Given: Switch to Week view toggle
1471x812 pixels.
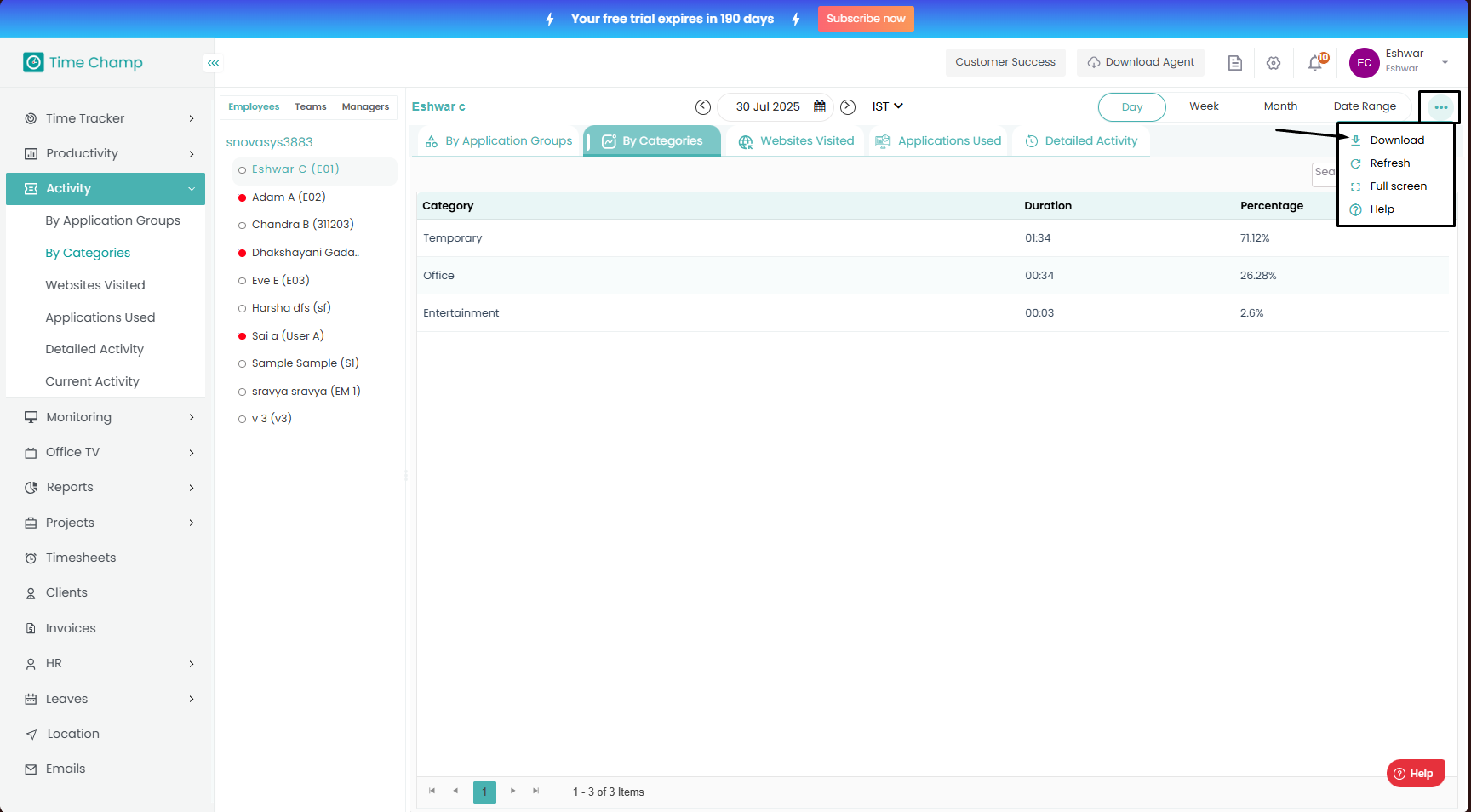Looking at the screenshot, I should pyautogui.click(x=1204, y=106).
